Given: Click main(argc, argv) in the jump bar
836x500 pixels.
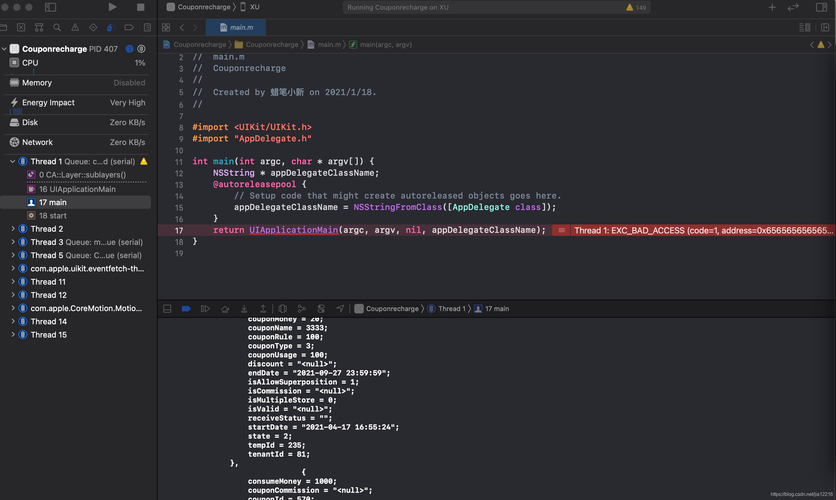Looking at the screenshot, I should (381, 45).
